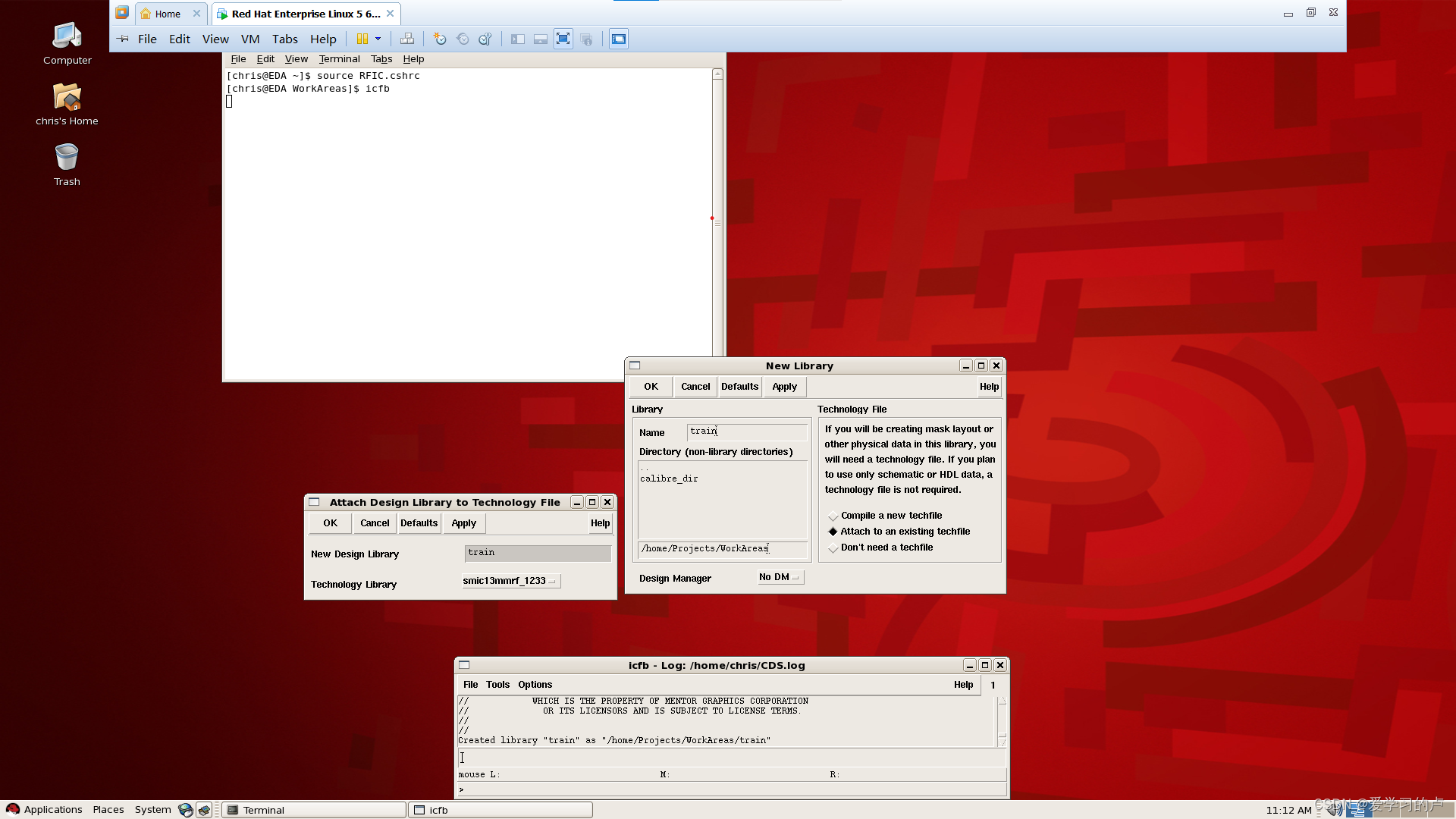Expand the dropdown arrow next to pause icon
This screenshot has width=1456, height=819.
click(378, 39)
